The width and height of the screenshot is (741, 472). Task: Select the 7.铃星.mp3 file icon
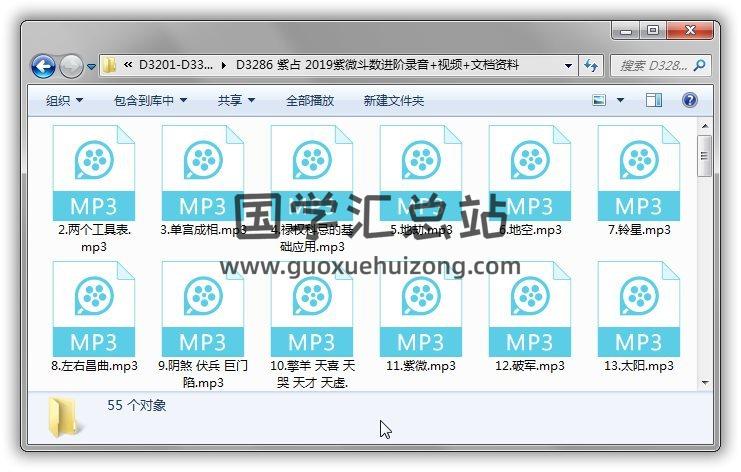pyautogui.click(x=639, y=173)
